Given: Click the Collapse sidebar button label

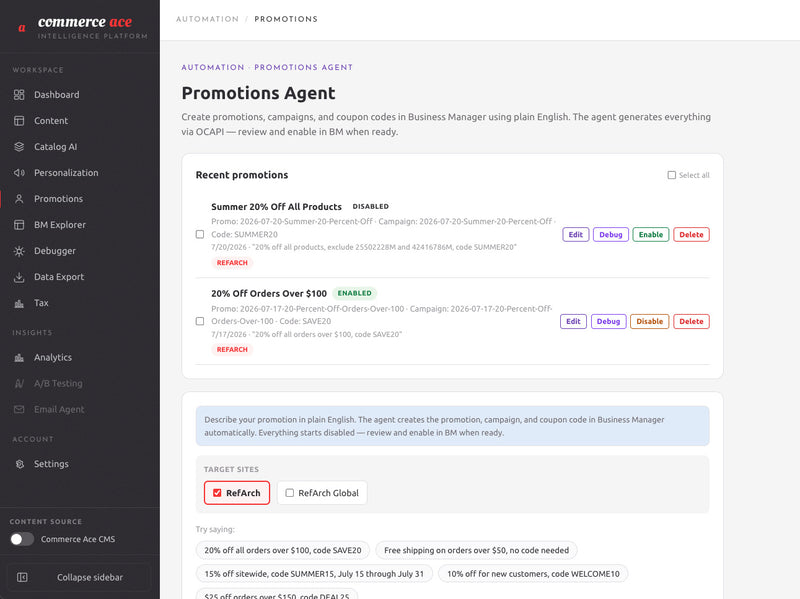Looking at the screenshot, I should (90, 578).
